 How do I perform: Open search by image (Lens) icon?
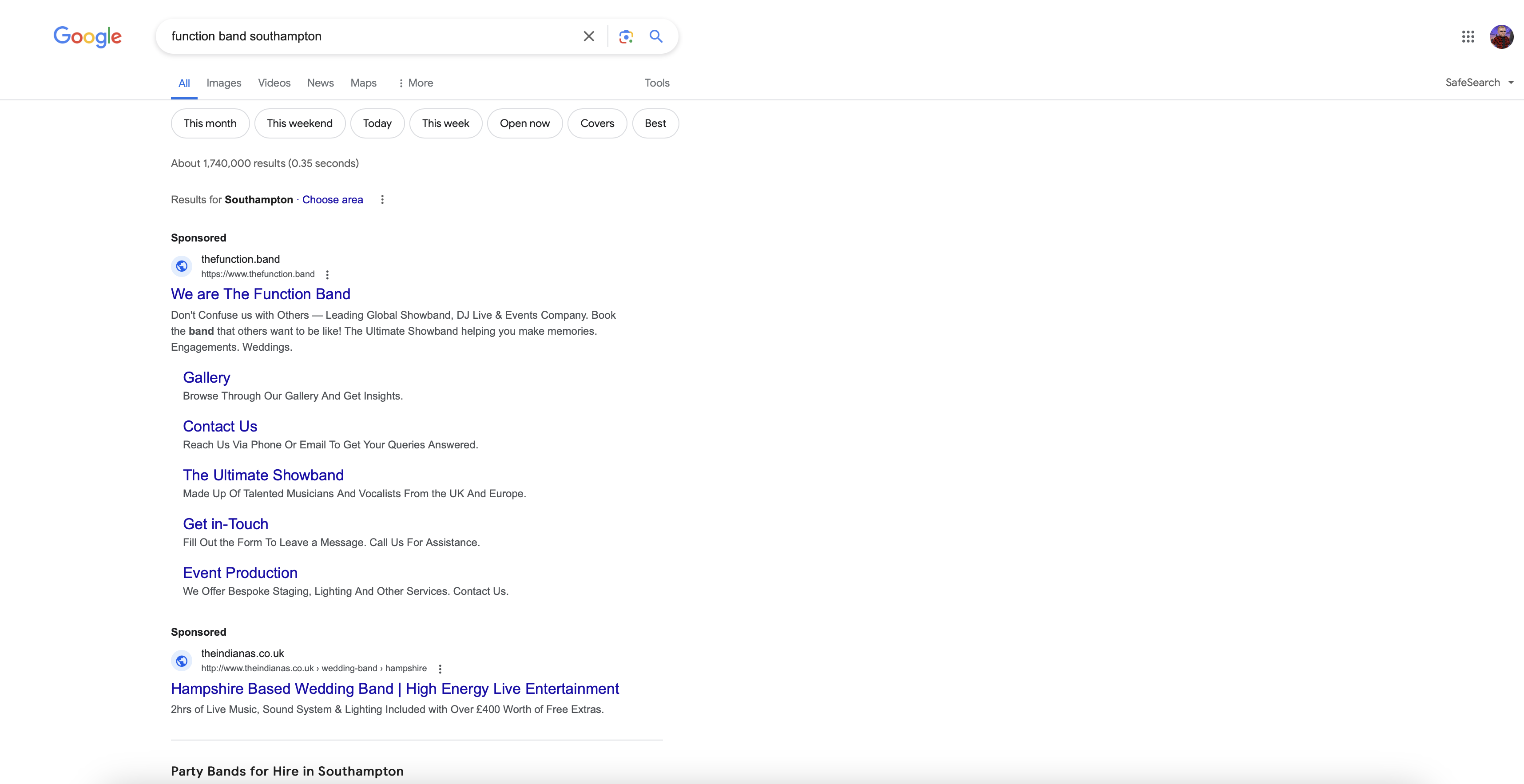coord(626,36)
